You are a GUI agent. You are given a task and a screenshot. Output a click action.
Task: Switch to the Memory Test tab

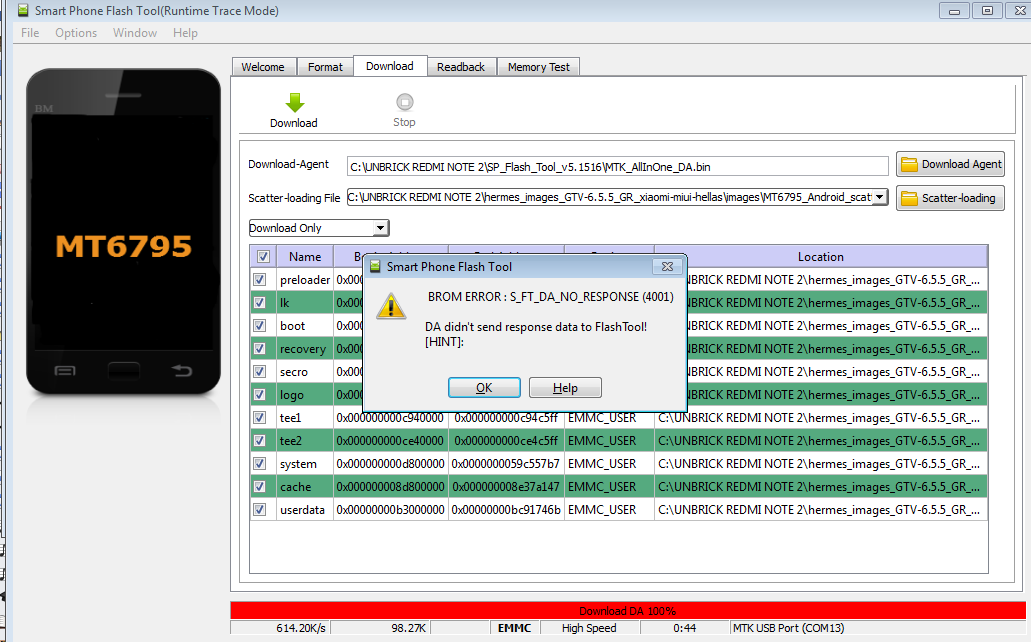(x=538, y=67)
